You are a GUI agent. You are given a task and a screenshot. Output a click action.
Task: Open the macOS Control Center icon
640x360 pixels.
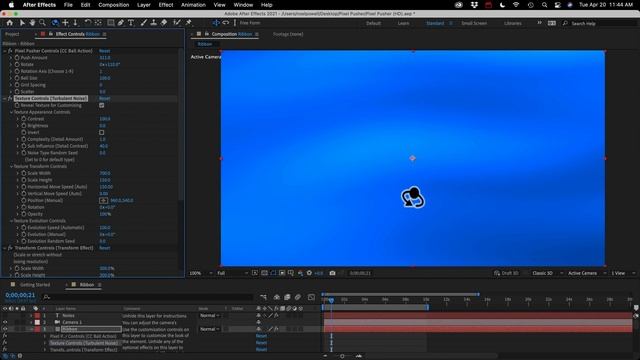tap(558, 5)
